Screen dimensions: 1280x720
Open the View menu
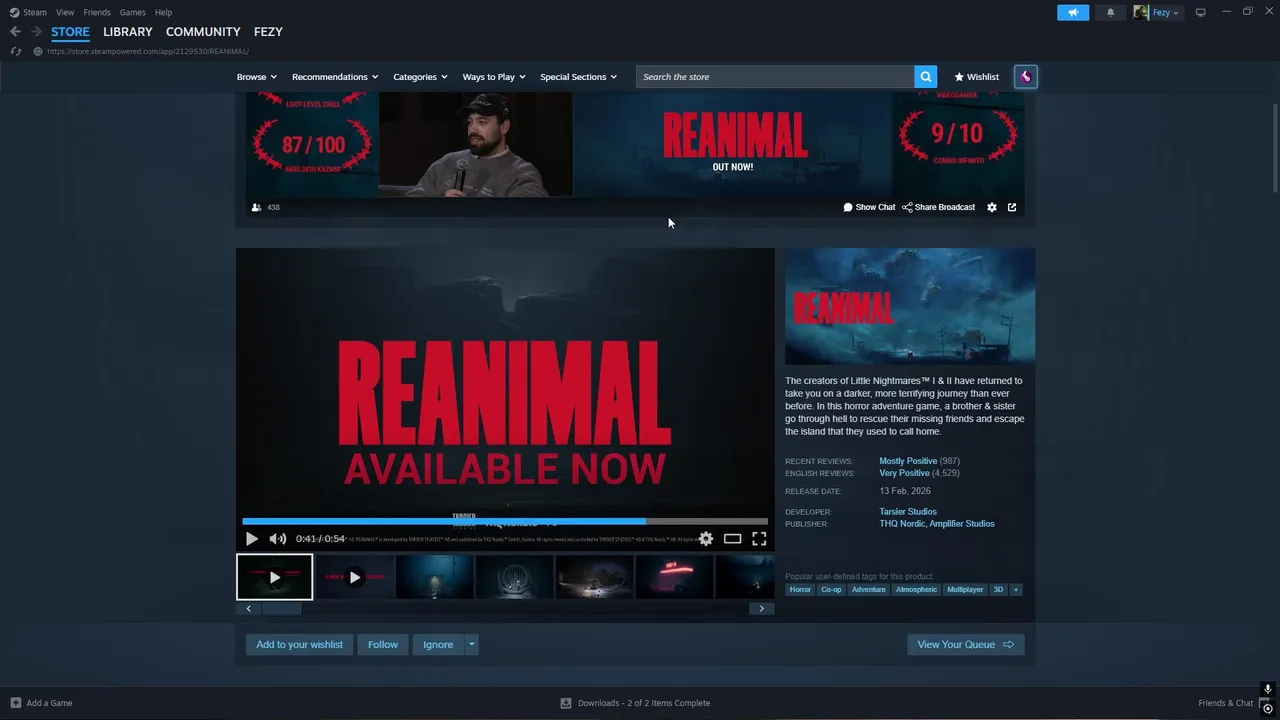[65, 12]
